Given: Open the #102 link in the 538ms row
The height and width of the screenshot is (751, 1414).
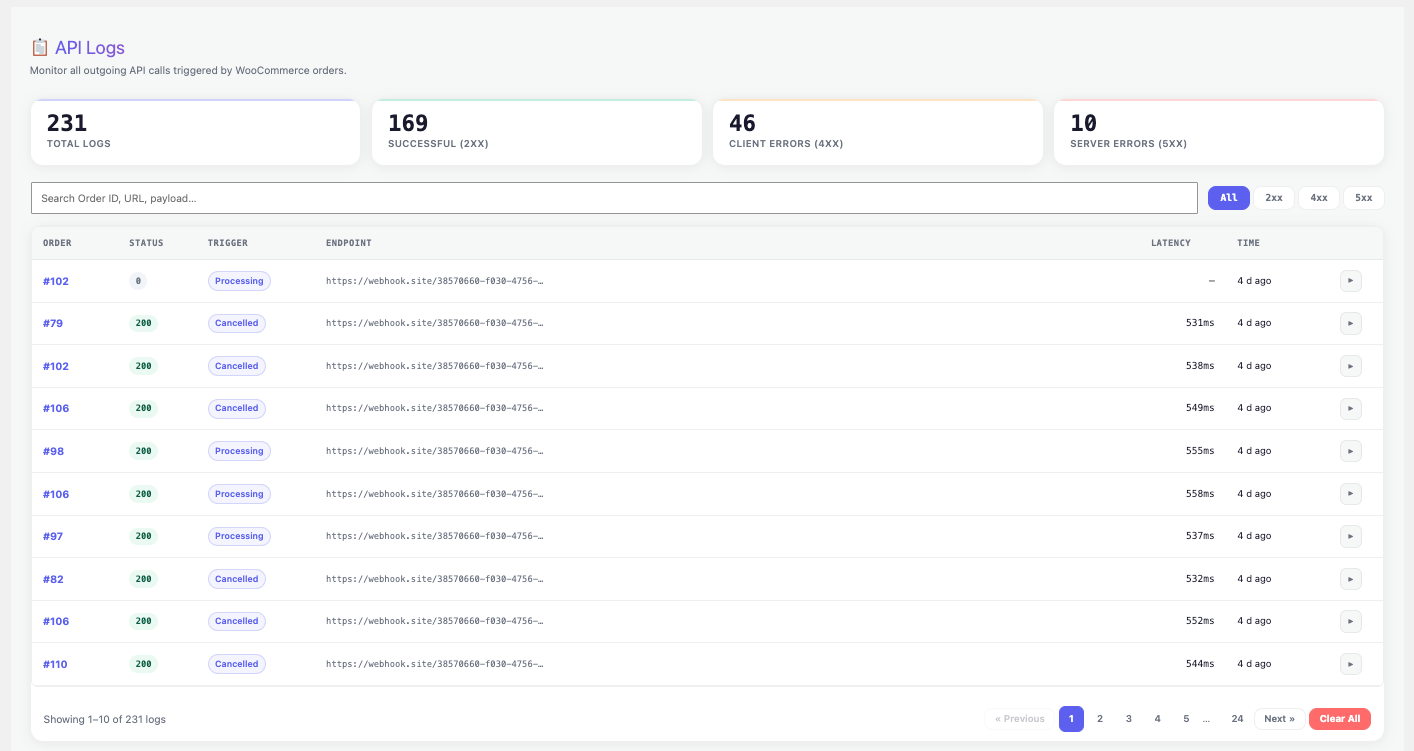Looking at the screenshot, I should click(56, 366).
